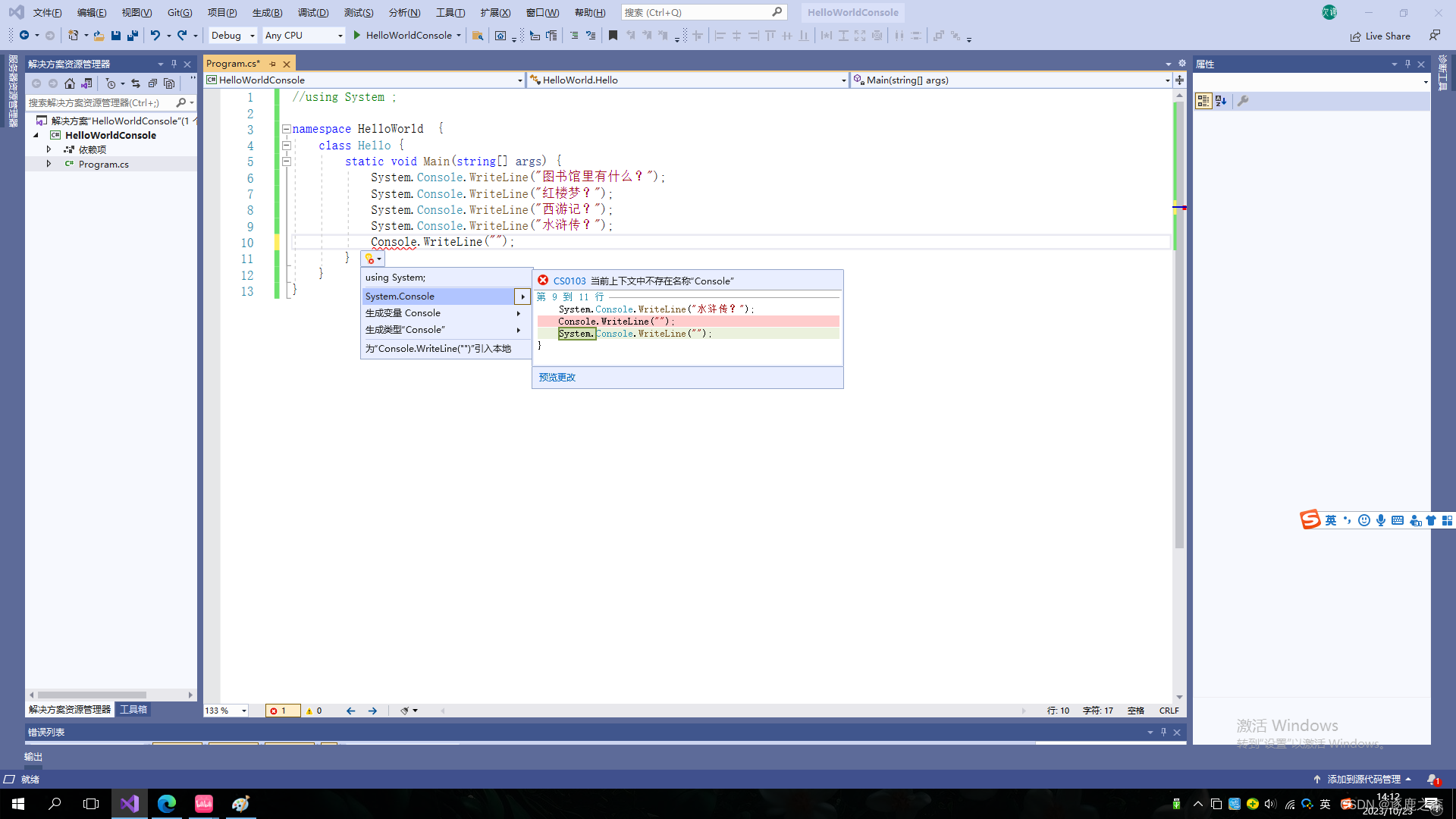1456x819 pixels.
Task: Choose 生成类型"Console" quick action
Action: (x=446, y=330)
